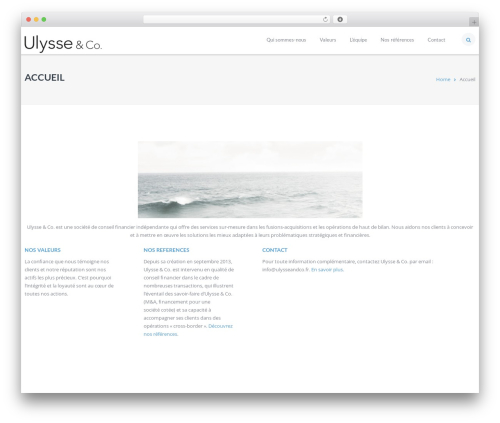This screenshot has width=500, height=423.
Task: Click the Ulysse & Co. logo
Action: 63,43
